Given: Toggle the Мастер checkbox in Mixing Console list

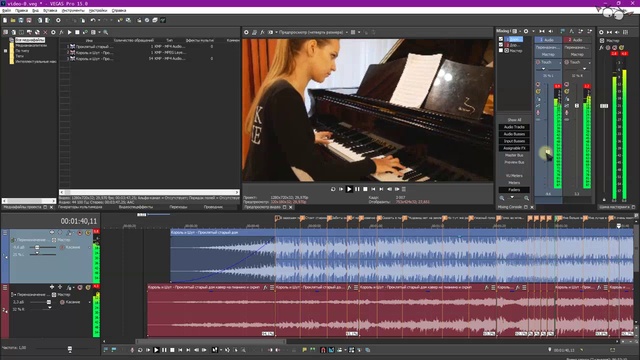Looking at the screenshot, I should point(501,51).
